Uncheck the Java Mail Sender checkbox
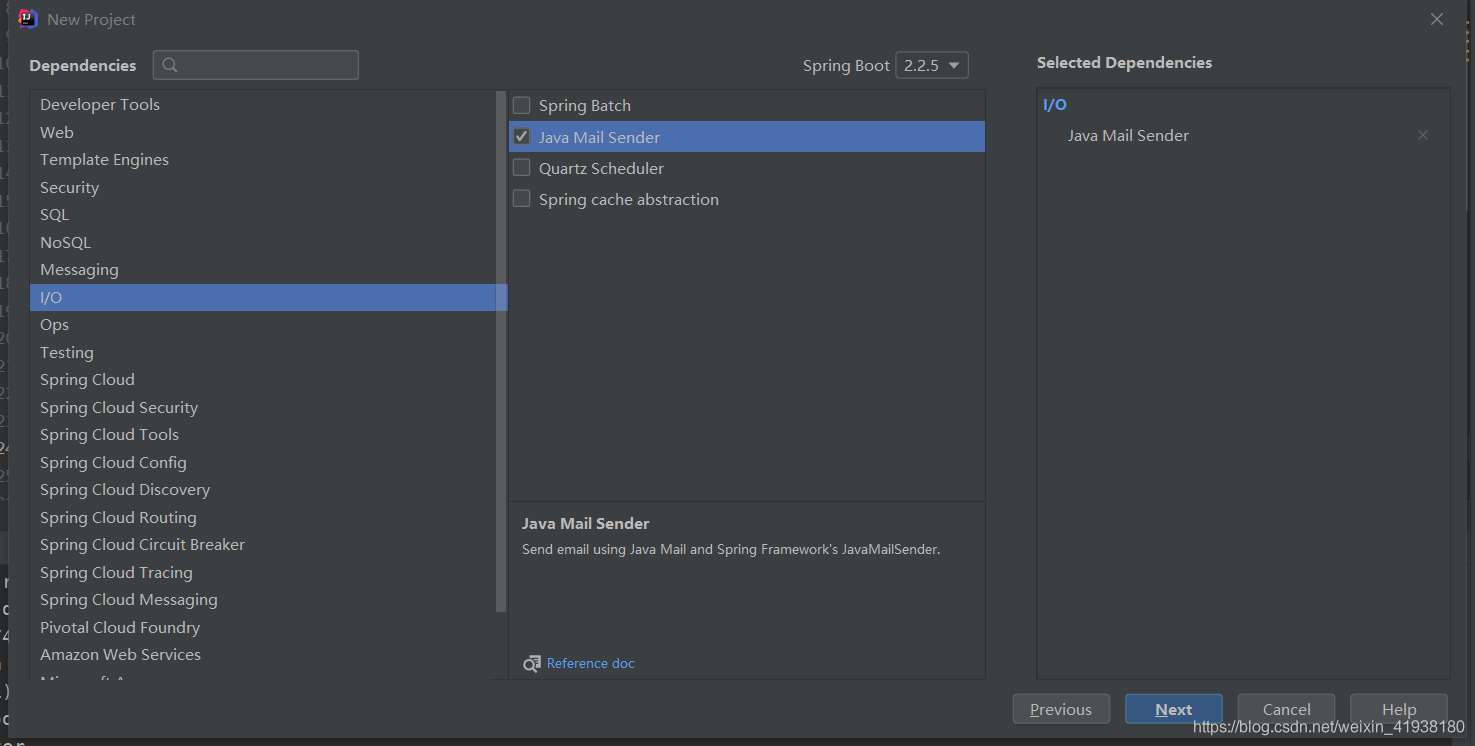The width and height of the screenshot is (1475, 746). pos(522,137)
